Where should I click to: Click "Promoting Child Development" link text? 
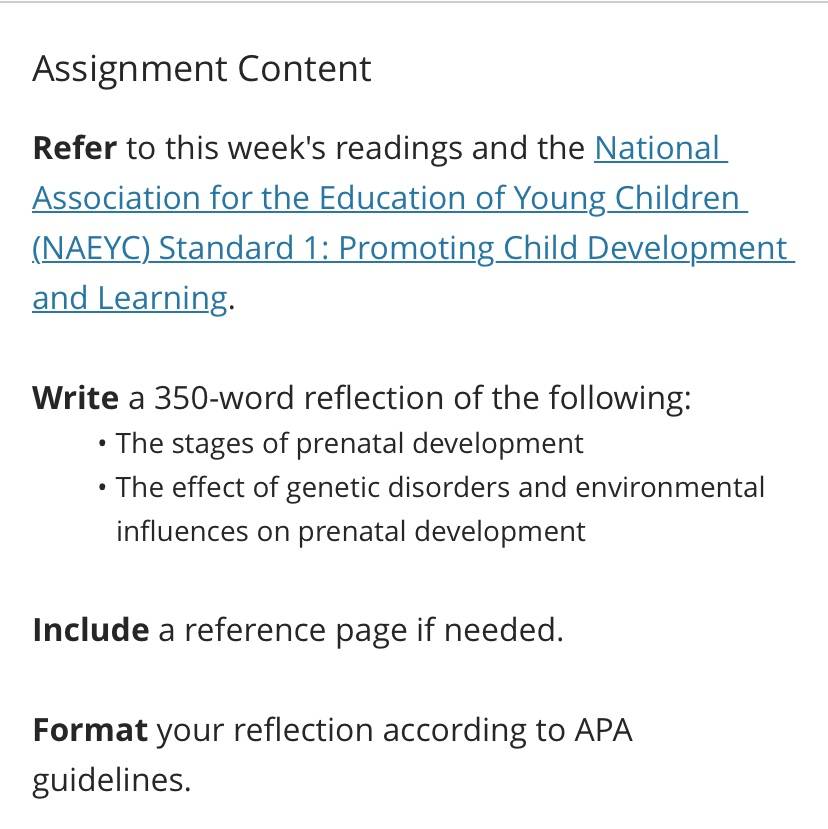(x=563, y=248)
